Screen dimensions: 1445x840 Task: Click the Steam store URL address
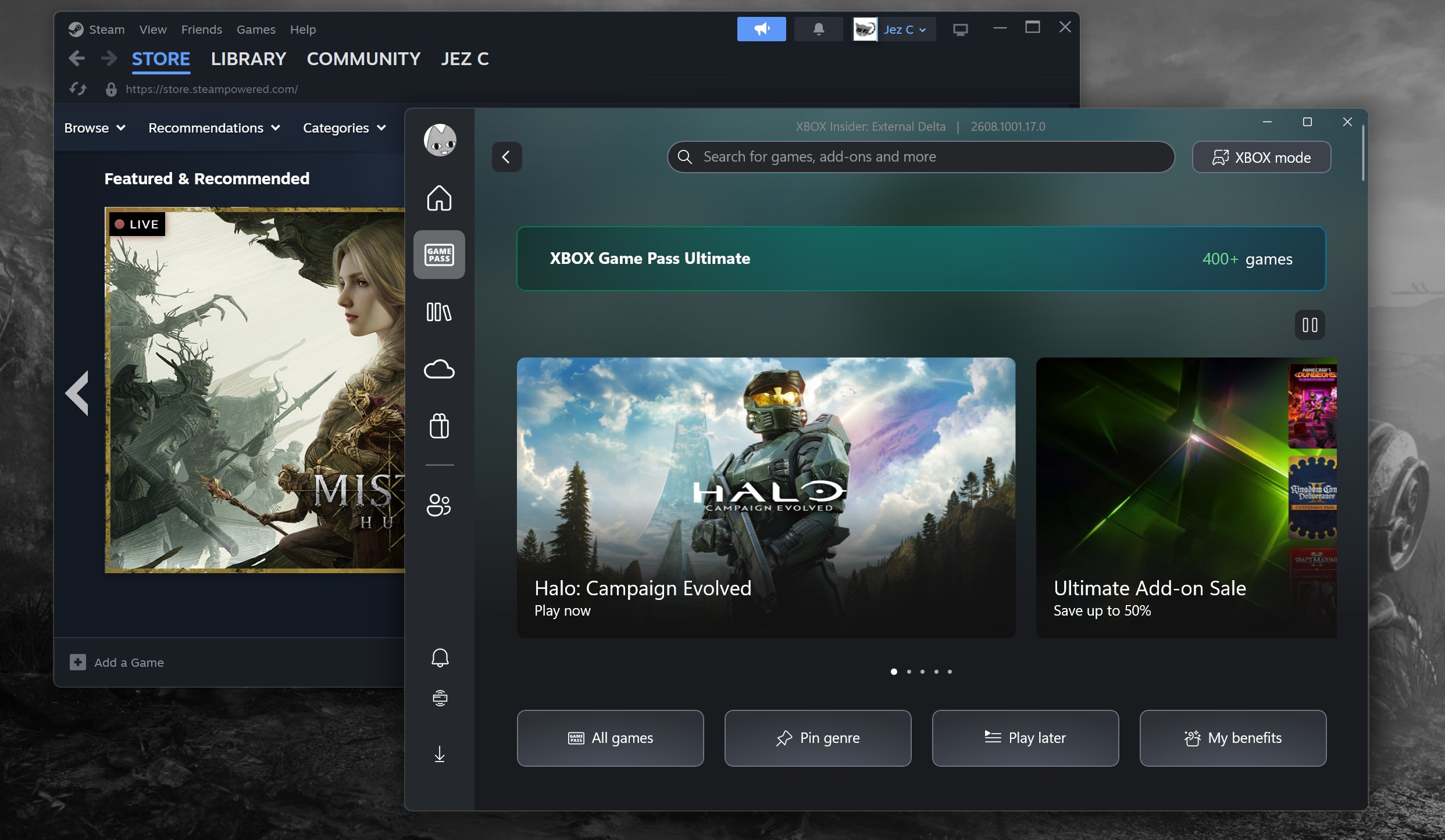pos(212,89)
